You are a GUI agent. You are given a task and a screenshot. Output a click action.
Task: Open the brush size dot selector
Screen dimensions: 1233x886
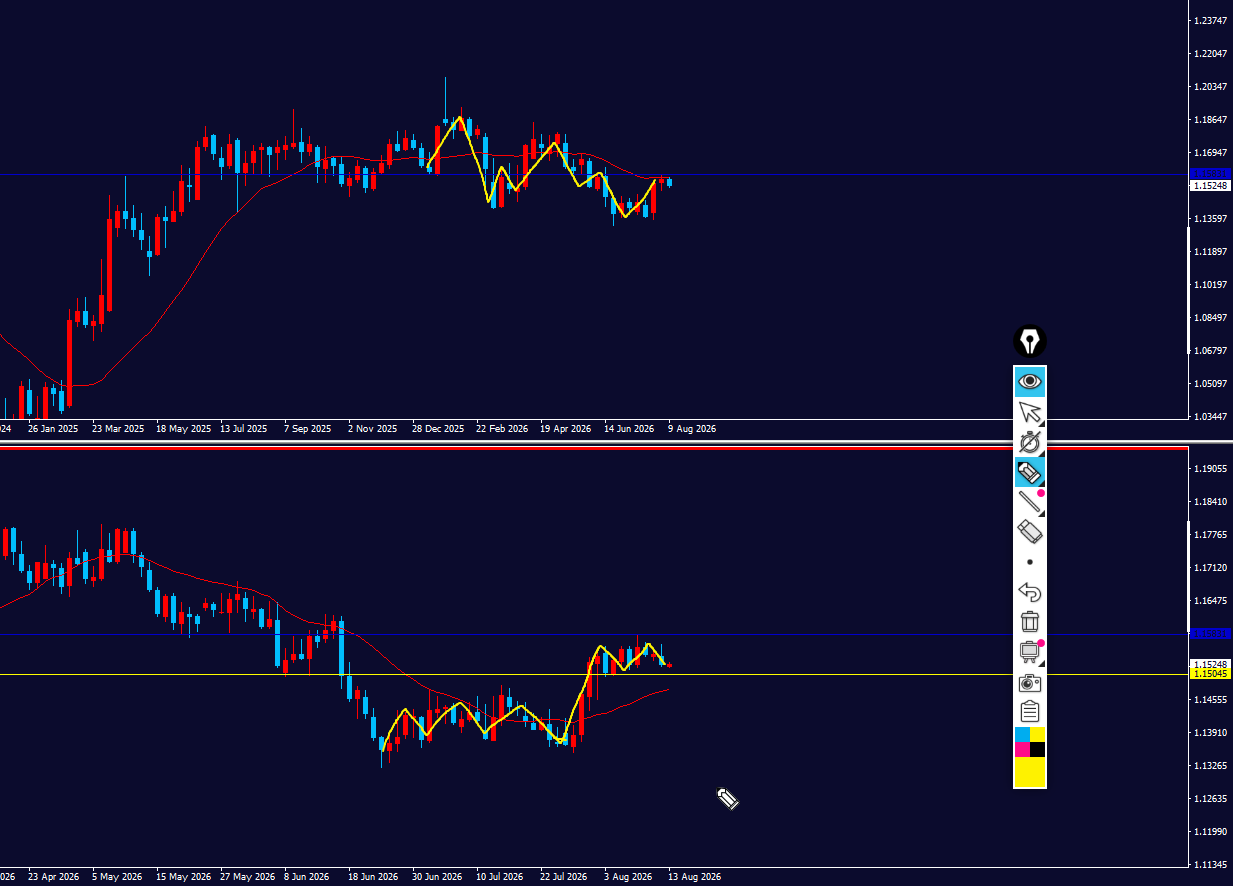1030,562
